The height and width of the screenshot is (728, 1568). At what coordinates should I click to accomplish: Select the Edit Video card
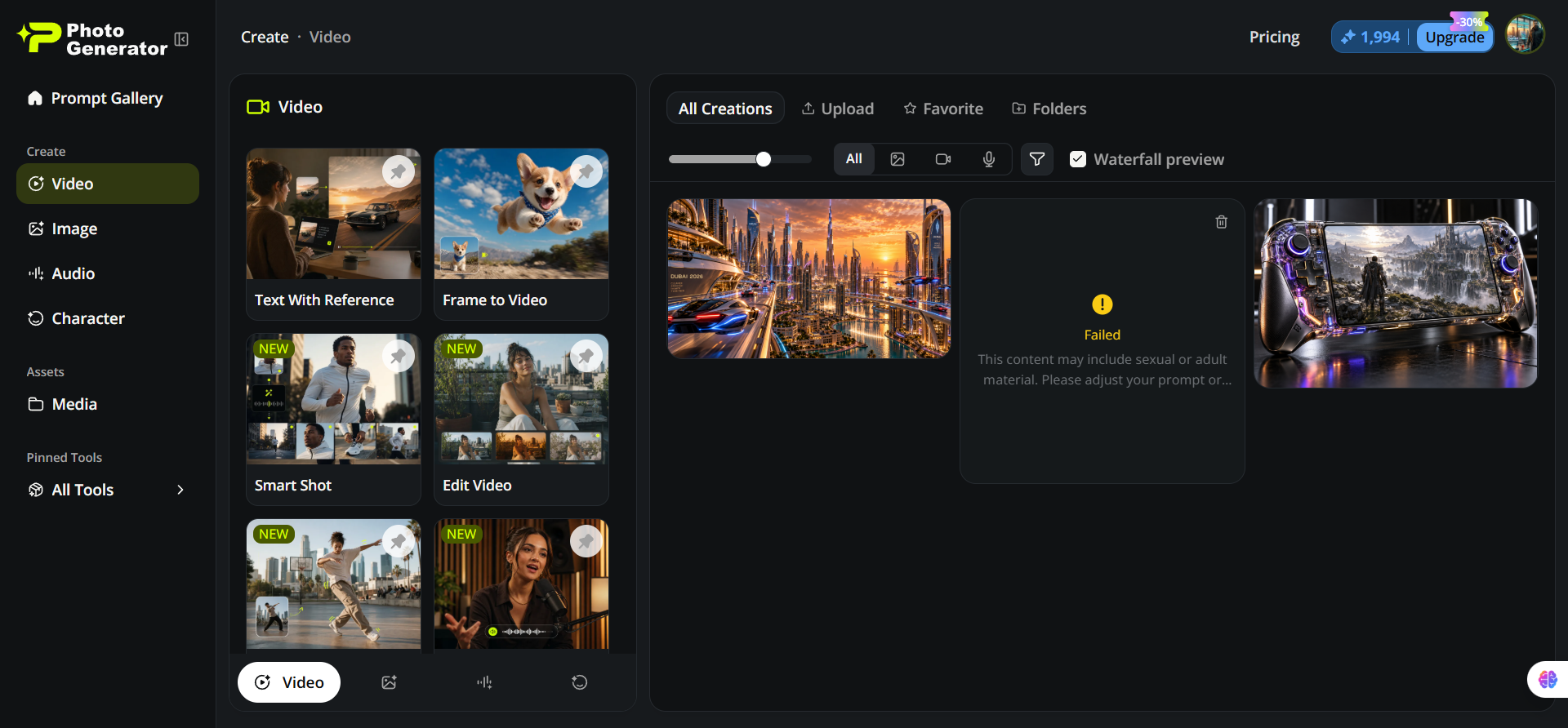(521, 419)
